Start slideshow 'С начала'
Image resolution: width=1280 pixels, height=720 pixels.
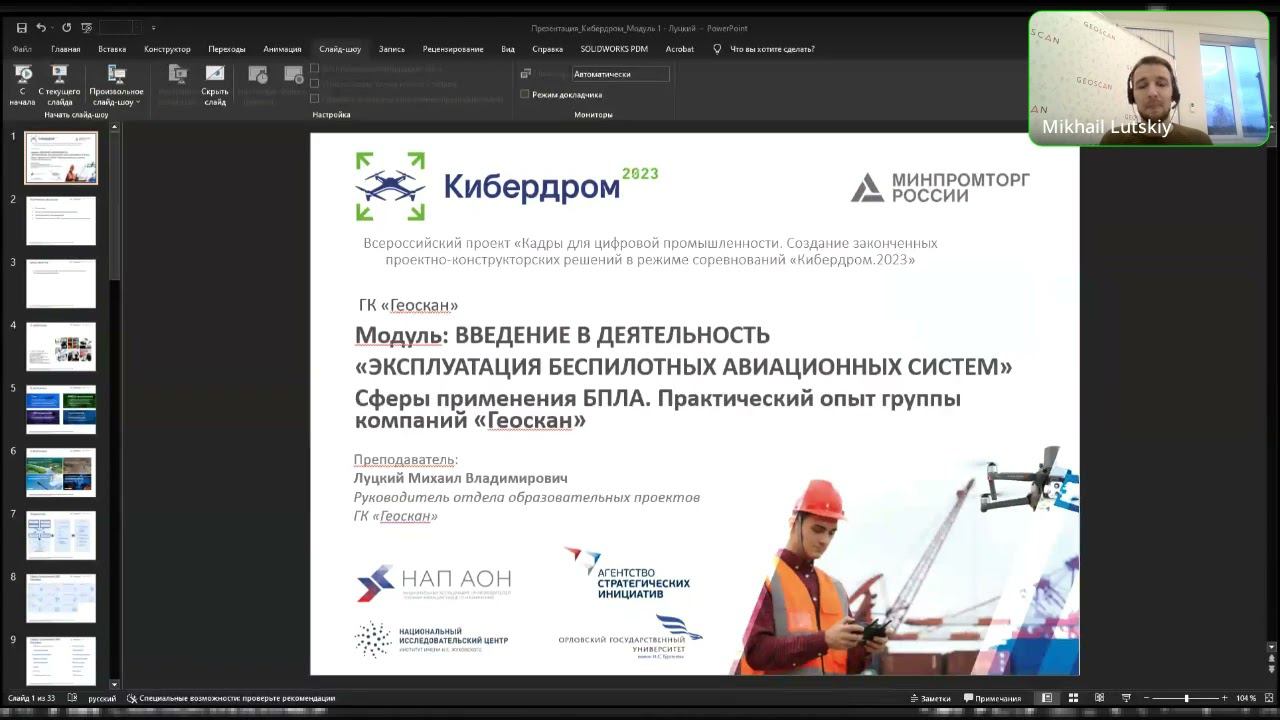pos(22,85)
